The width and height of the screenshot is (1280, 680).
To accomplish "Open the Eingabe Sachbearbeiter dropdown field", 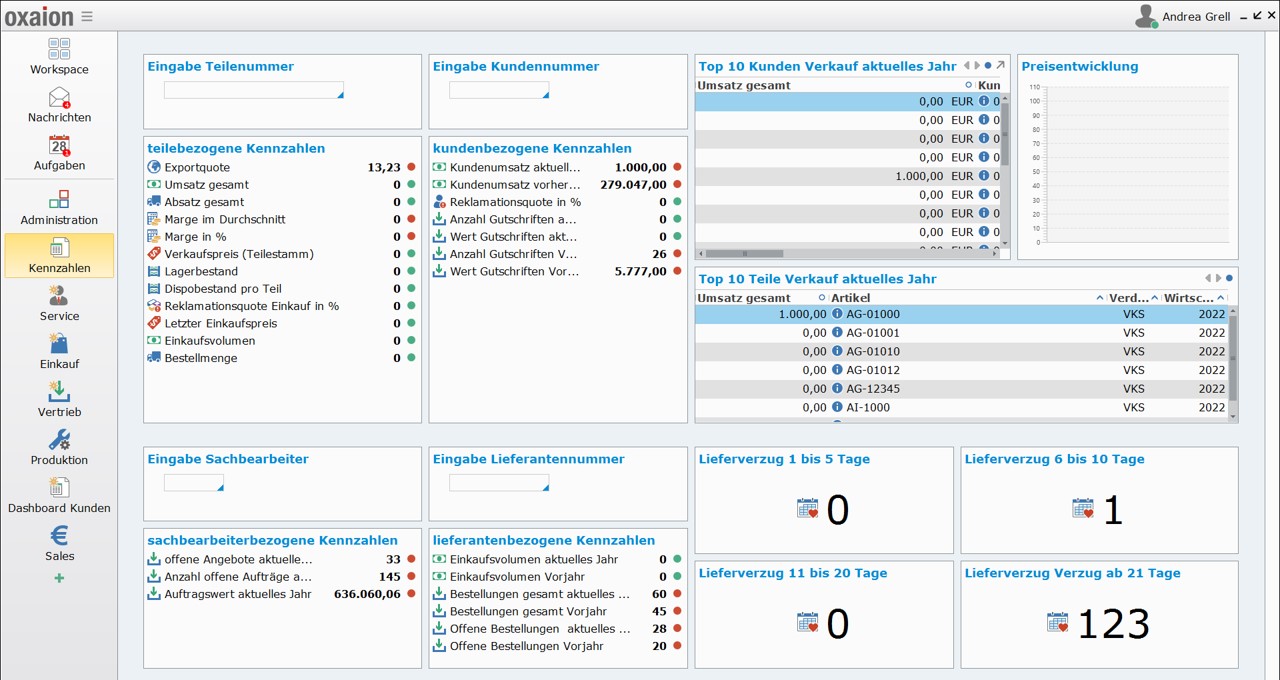I will point(194,483).
